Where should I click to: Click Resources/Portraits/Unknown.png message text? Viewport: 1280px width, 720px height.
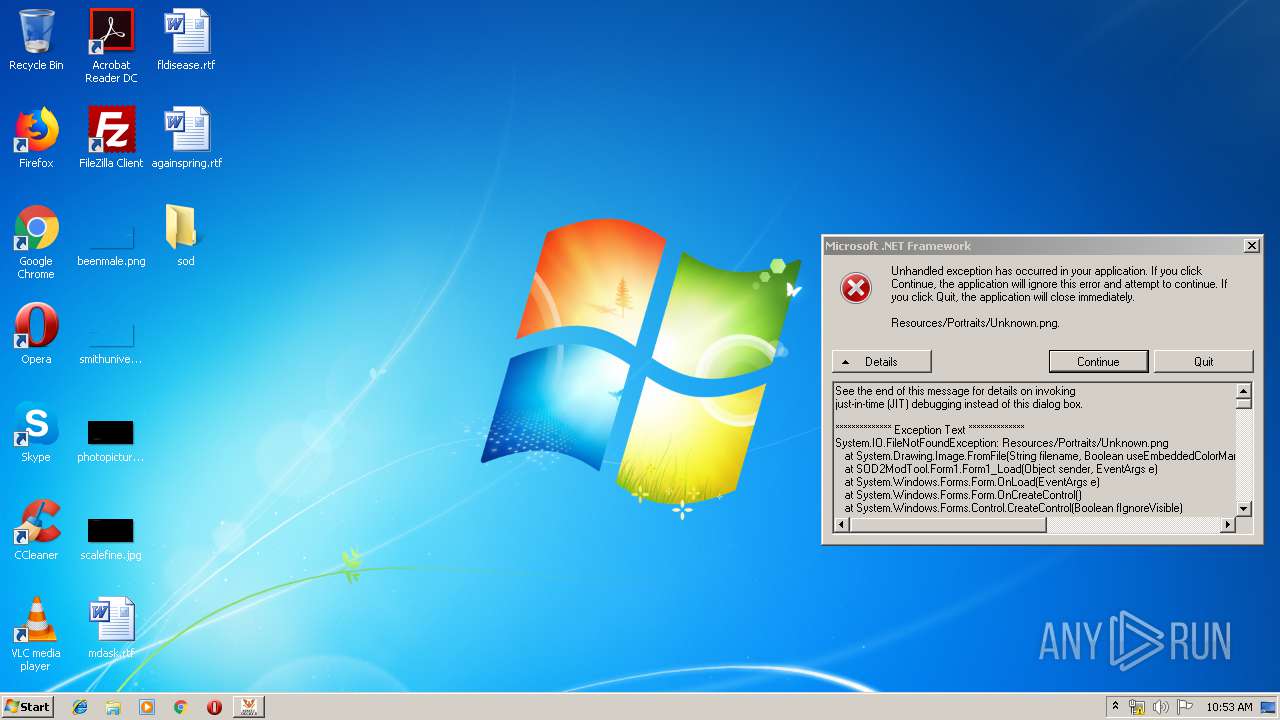975,323
